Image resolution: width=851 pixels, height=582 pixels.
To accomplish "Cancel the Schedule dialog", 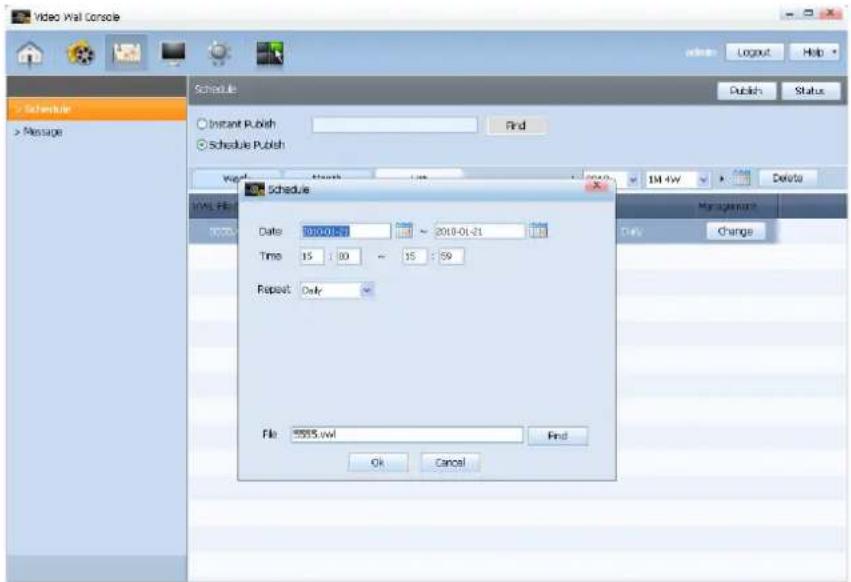I will click(x=450, y=463).
